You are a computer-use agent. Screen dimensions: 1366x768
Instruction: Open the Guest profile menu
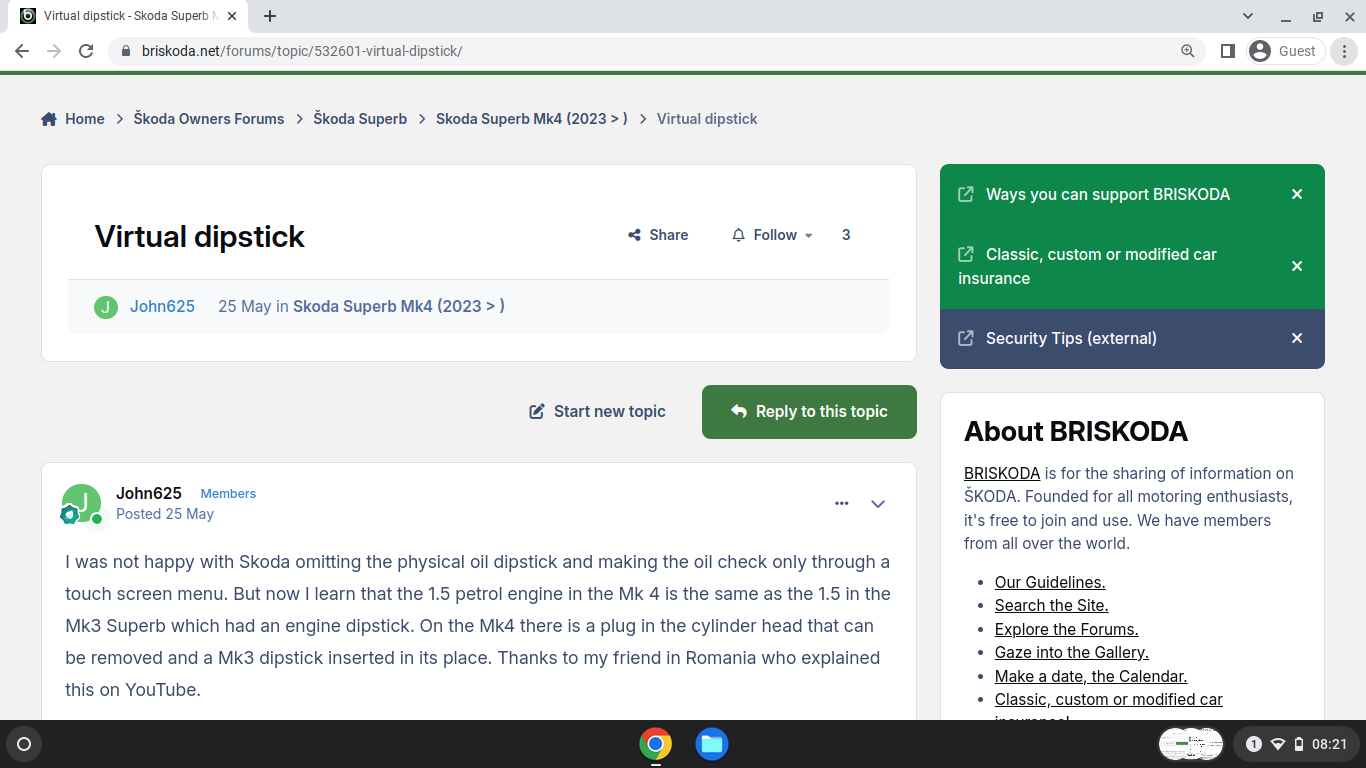(1286, 51)
